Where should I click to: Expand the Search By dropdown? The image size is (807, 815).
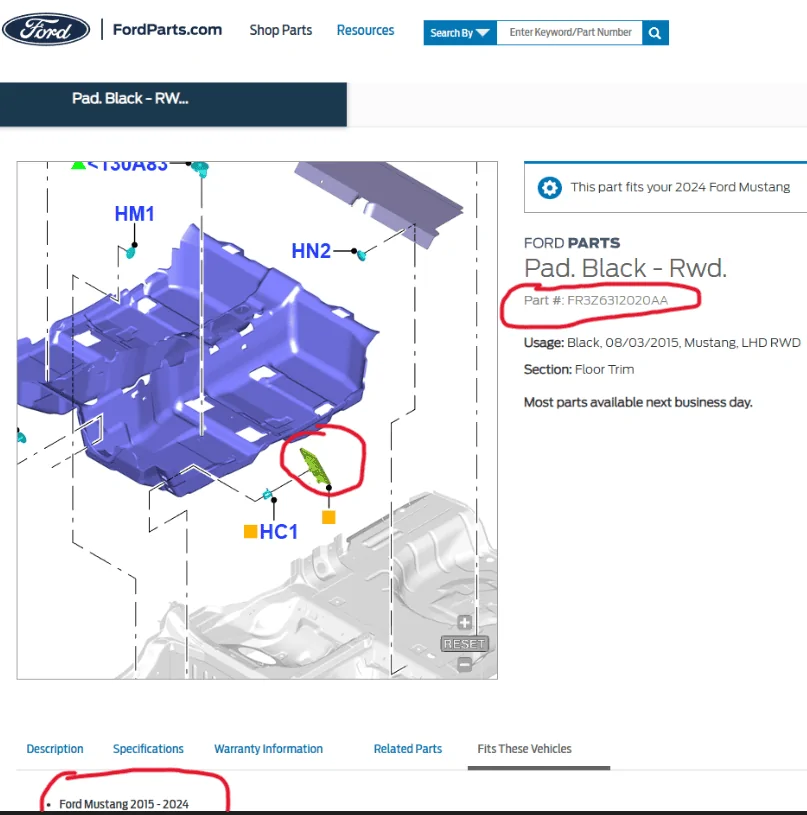(460, 33)
